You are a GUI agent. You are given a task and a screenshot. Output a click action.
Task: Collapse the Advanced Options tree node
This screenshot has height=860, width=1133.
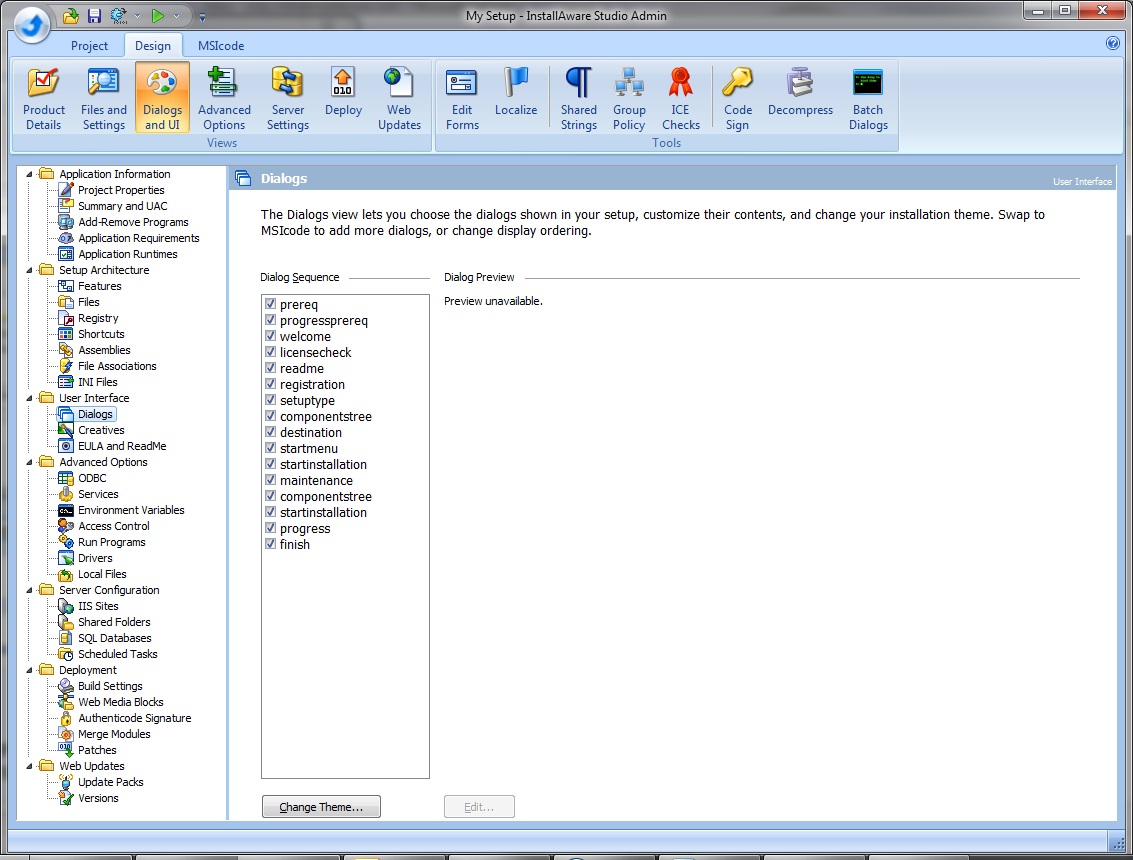(30, 463)
